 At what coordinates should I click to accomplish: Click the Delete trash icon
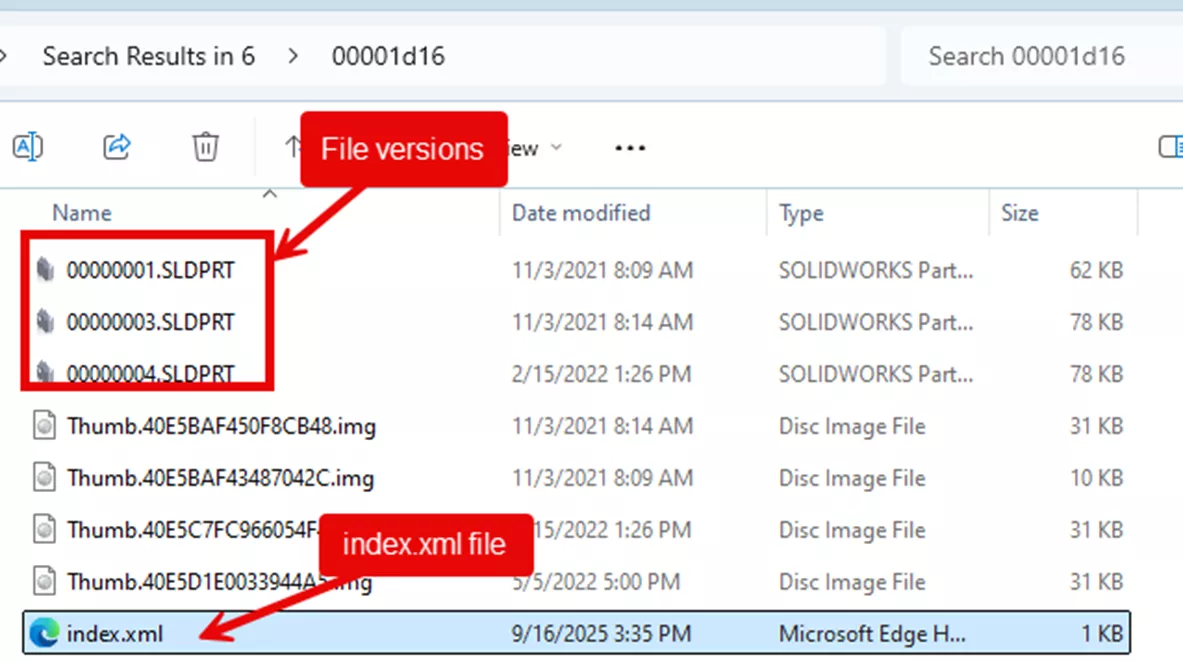click(x=205, y=147)
